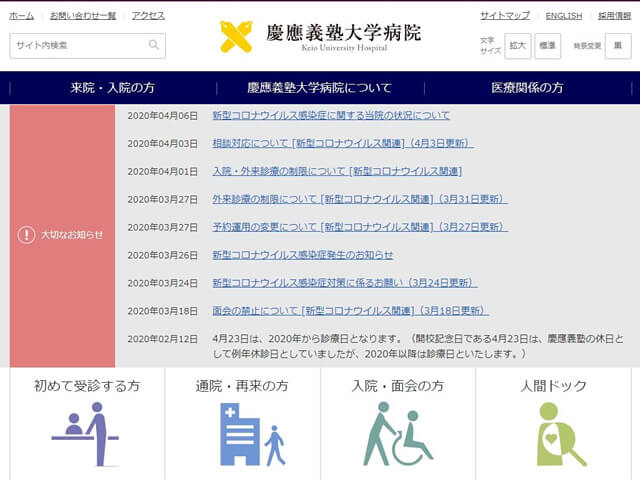The width and height of the screenshot is (640, 480).
Task: Click the Keio crossed pens logo
Action: [236, 37]
